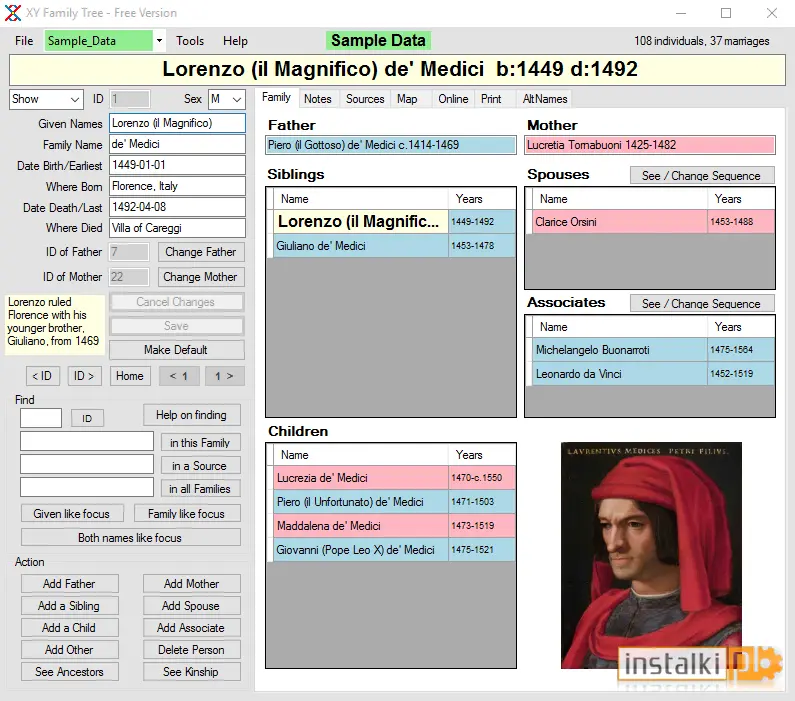Image resolution: width=795 pixels, height=701 pixels.
Task: Switch to the Online tab
Action: point(453,99)
